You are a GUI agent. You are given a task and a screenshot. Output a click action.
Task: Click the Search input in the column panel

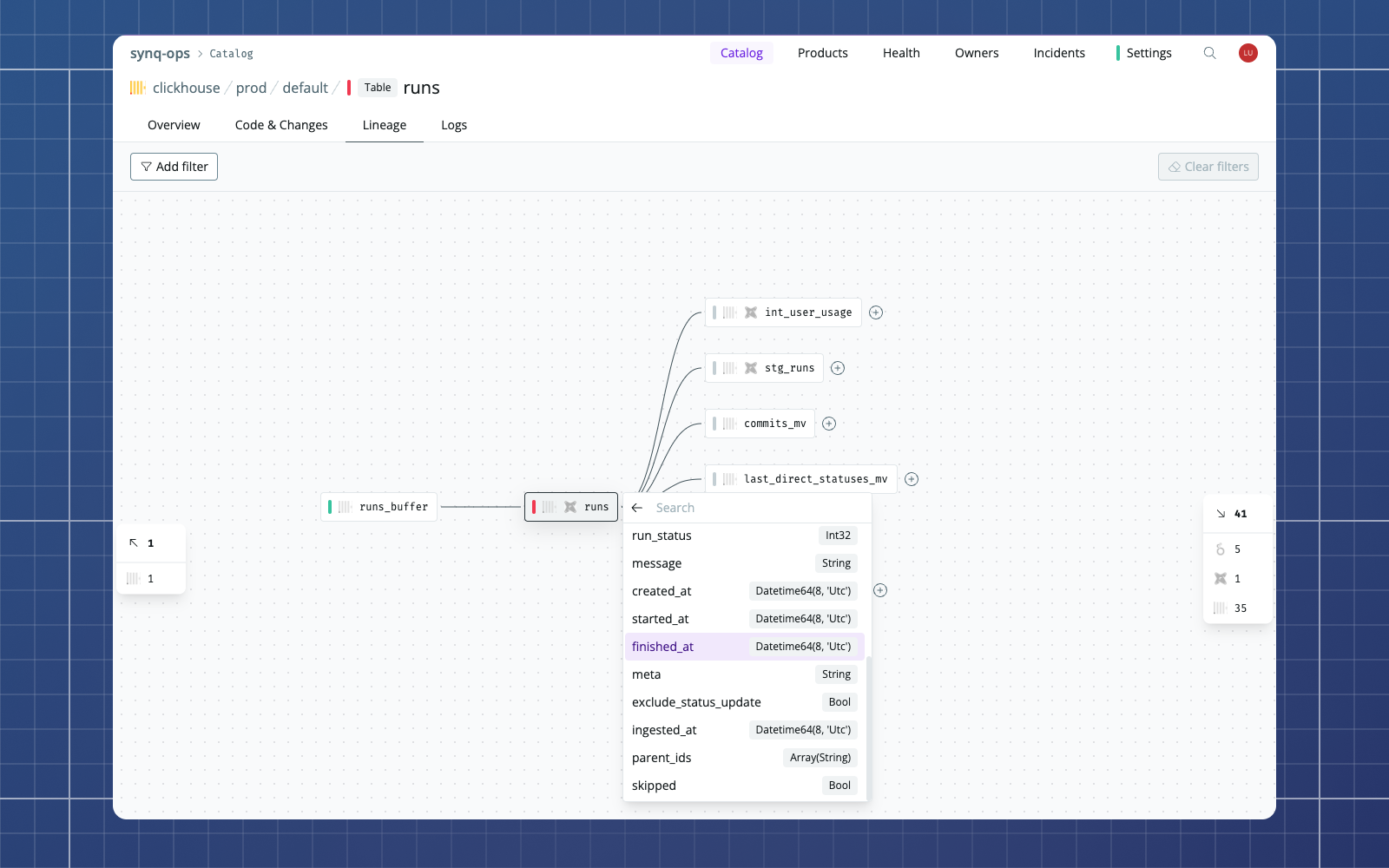point(747,507)
